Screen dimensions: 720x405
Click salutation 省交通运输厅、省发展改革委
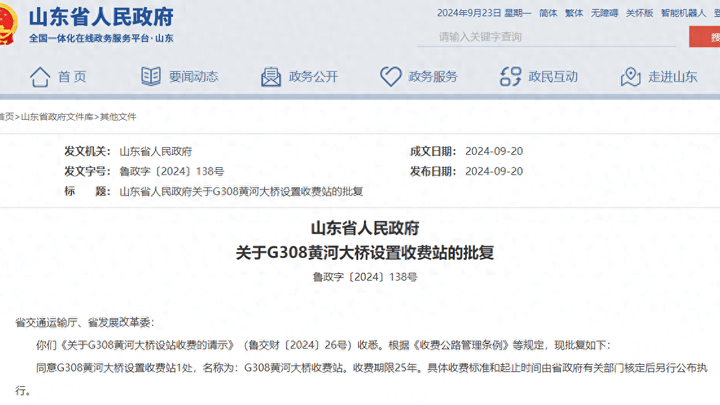point(84,323)
